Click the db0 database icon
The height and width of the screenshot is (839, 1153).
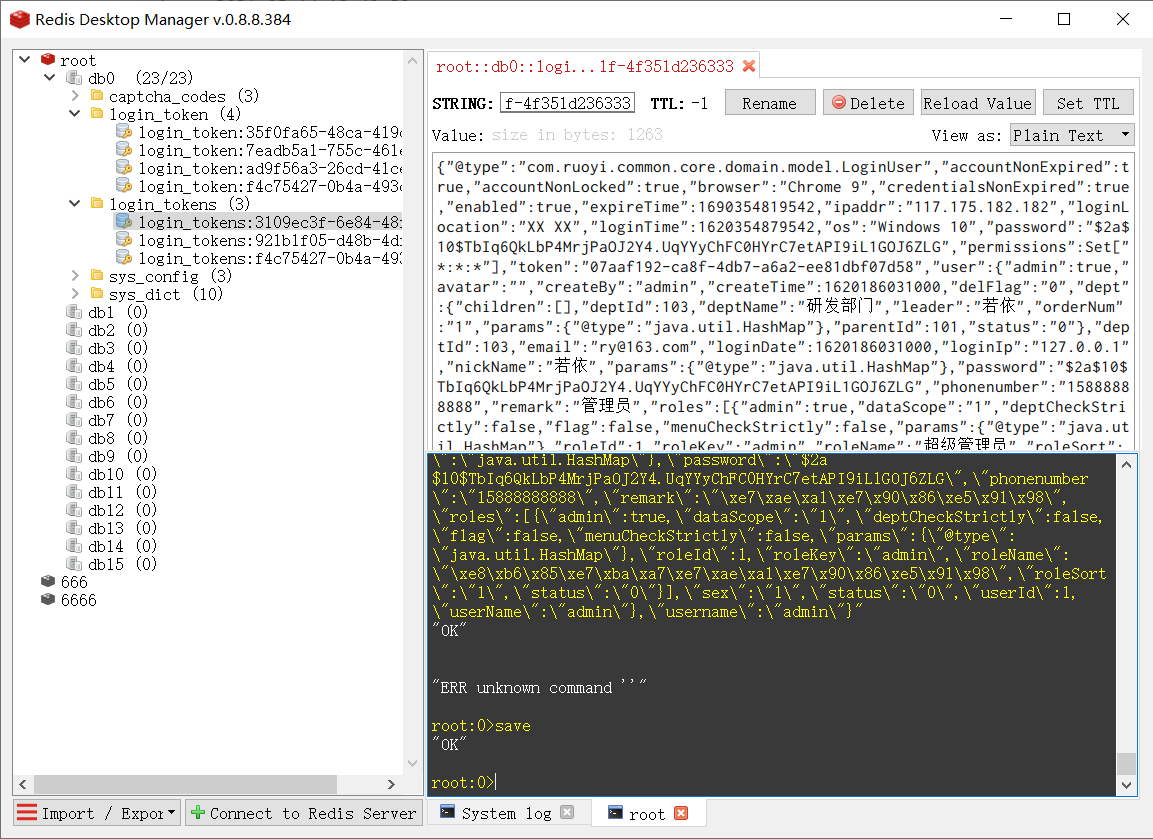74,77
